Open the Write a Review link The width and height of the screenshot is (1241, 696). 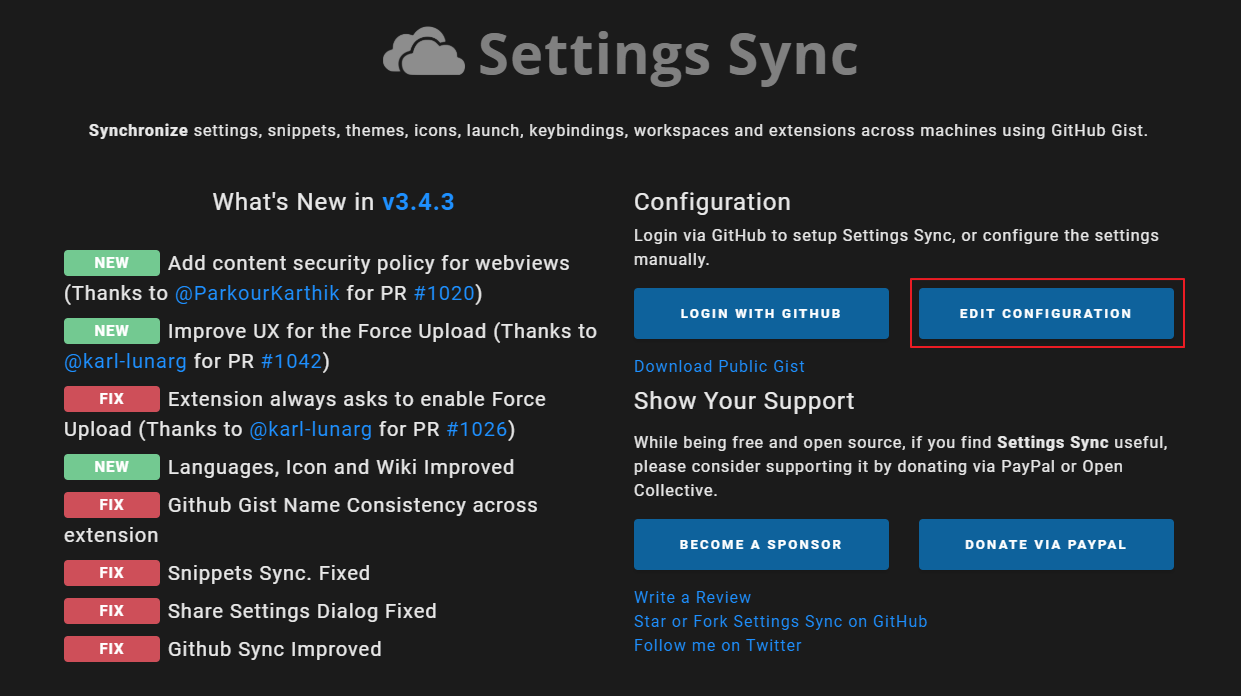pos(692,597)
